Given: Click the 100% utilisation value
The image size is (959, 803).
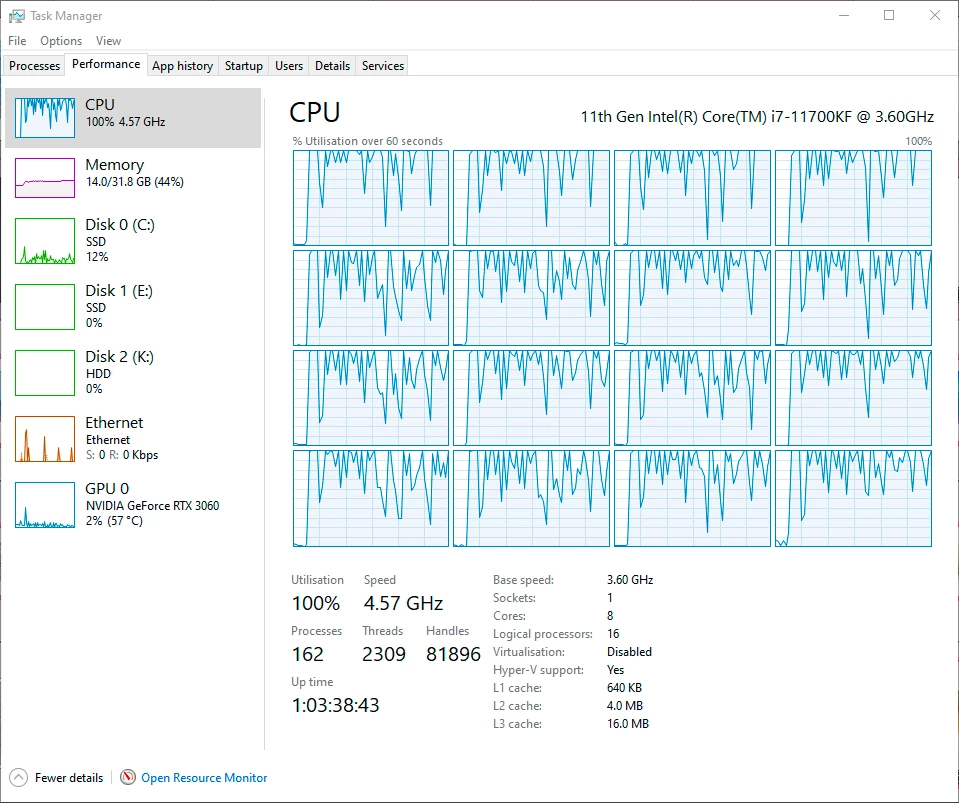Looking at the screenshot, I should pyautogui.click(x=316, y=604).
